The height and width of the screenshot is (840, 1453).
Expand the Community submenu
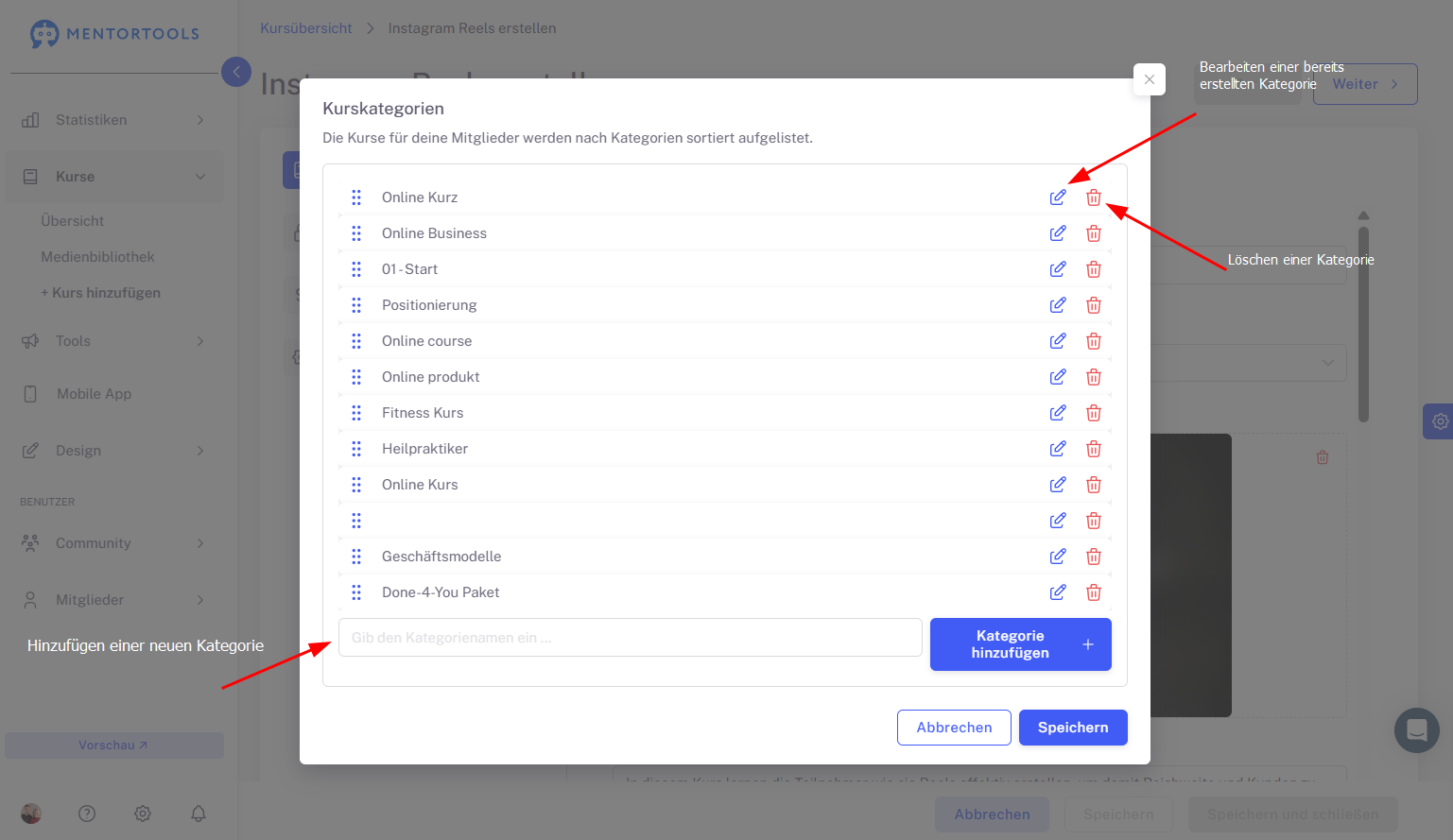[113, 543]
